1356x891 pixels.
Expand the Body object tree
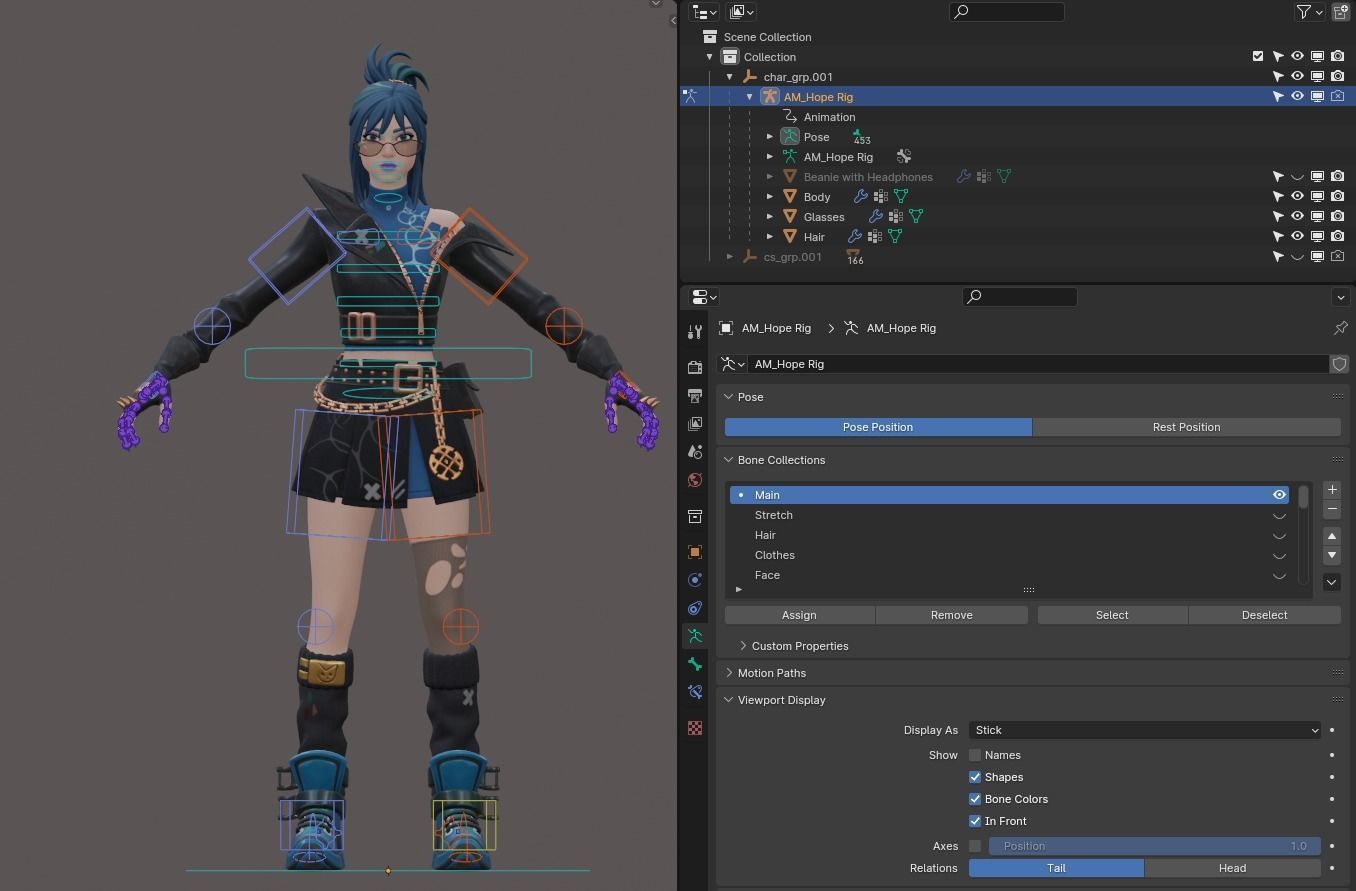(x=770, y=197)
